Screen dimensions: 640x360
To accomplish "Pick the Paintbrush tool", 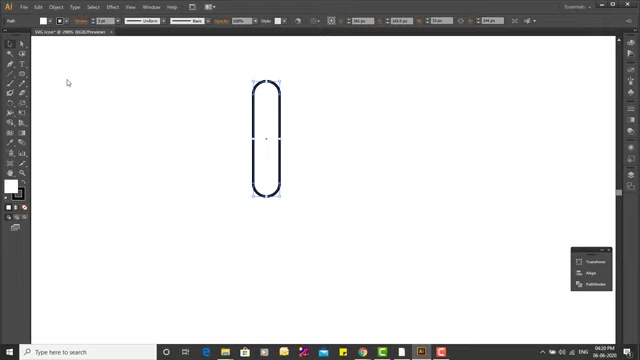I will click(x=10, y=84).
